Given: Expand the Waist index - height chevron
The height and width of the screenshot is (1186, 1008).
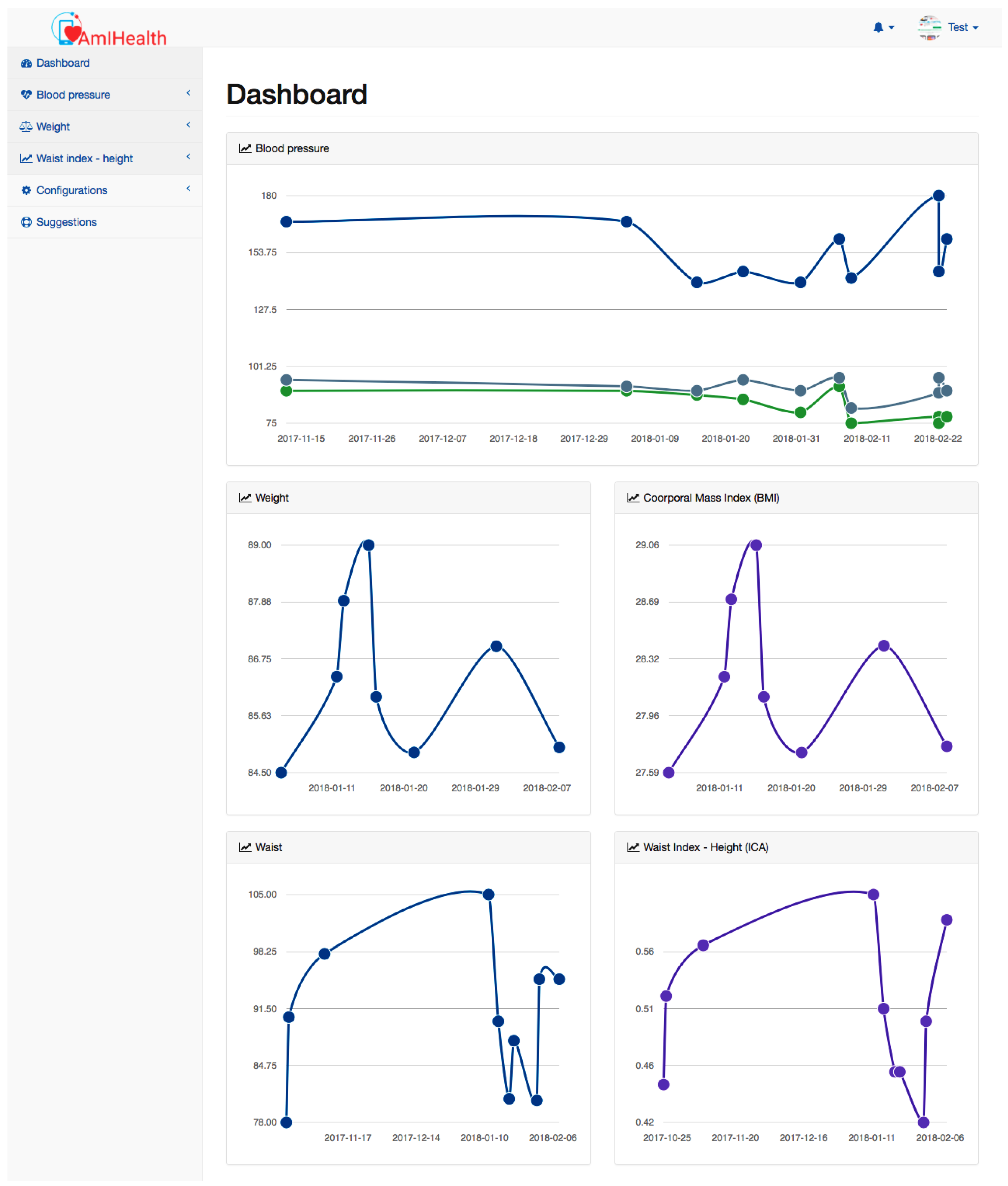Looking at the screenshot, I should (189, 157).
